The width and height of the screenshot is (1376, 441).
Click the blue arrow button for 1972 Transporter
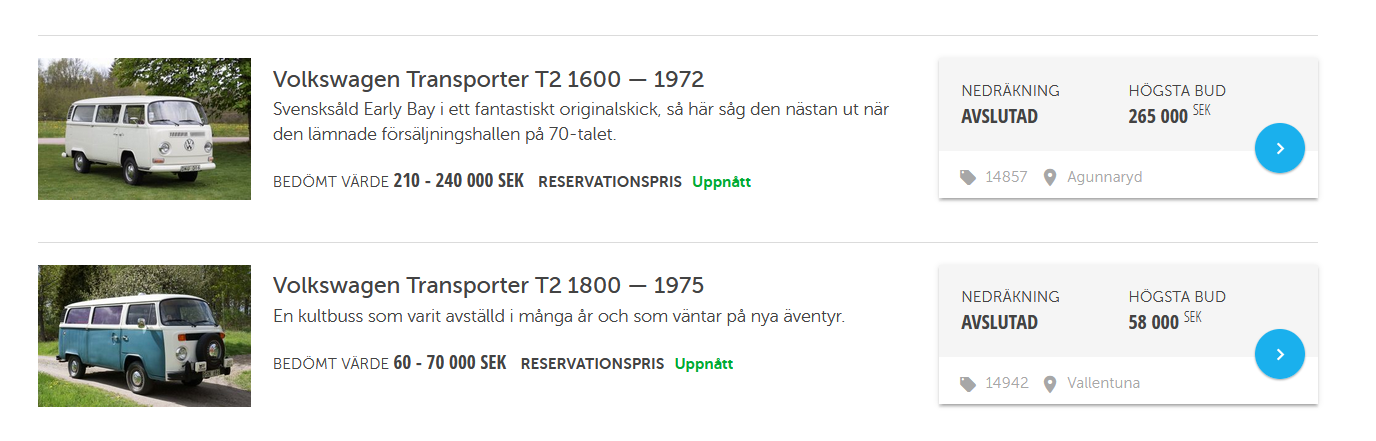tap(1279, 148)
